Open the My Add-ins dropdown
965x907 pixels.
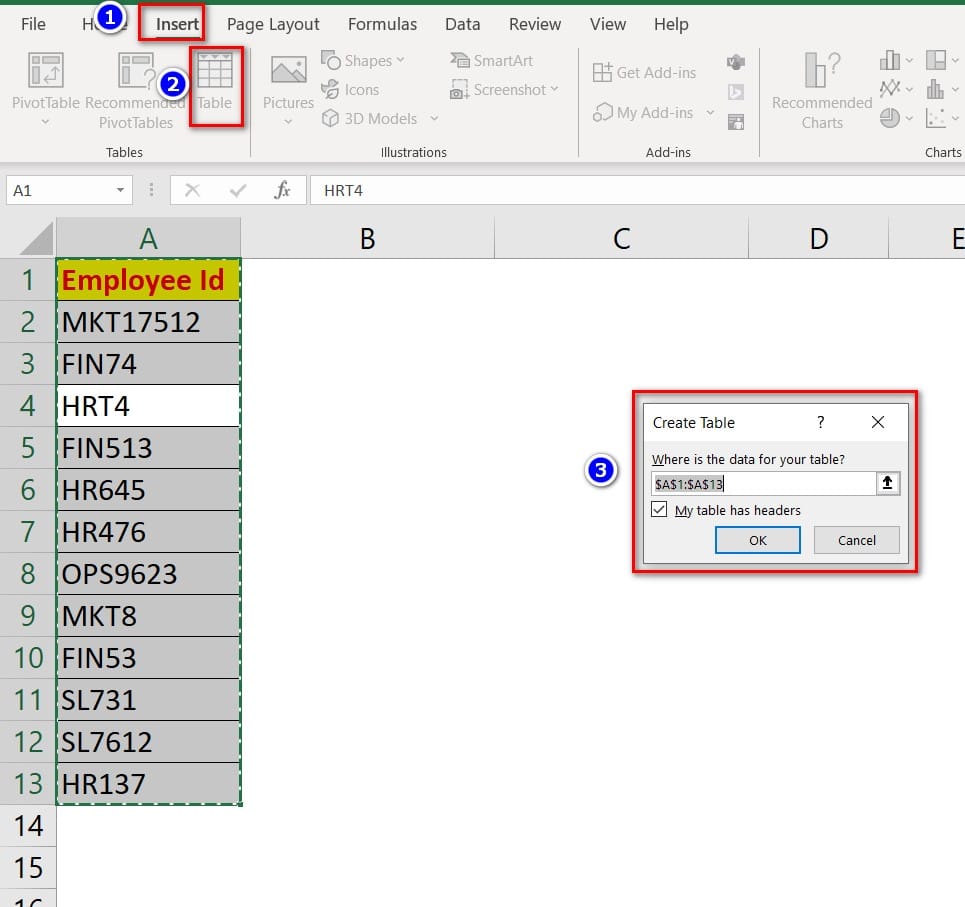pyautogui.click(x=711, y=113)
